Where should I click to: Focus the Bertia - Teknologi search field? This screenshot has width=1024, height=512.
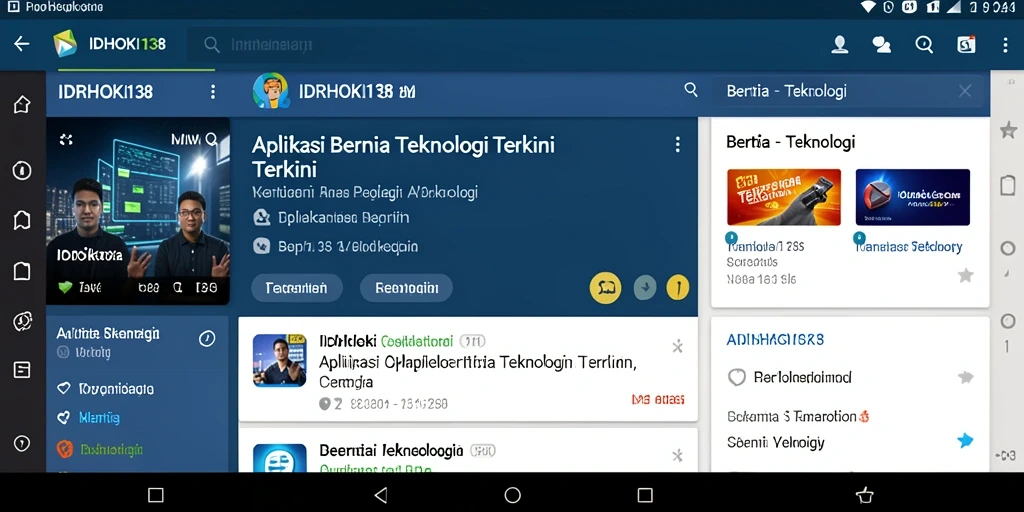(846, 91)
